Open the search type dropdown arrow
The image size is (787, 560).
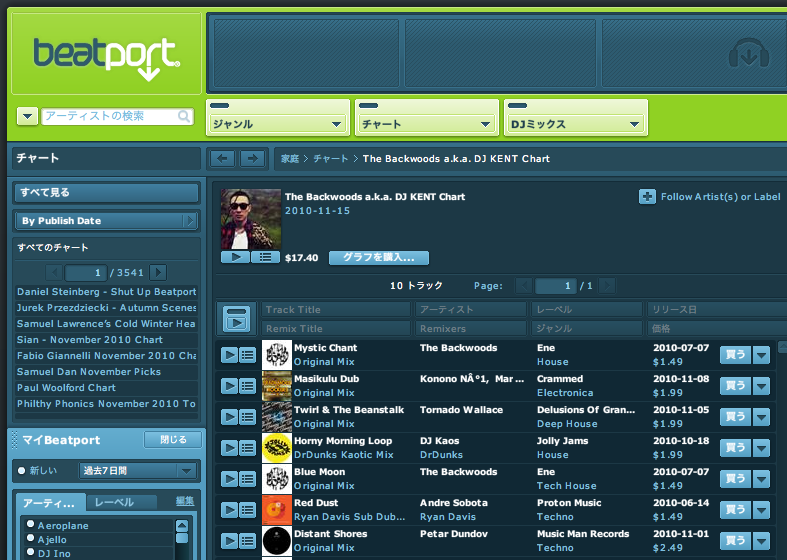[28, 116]
